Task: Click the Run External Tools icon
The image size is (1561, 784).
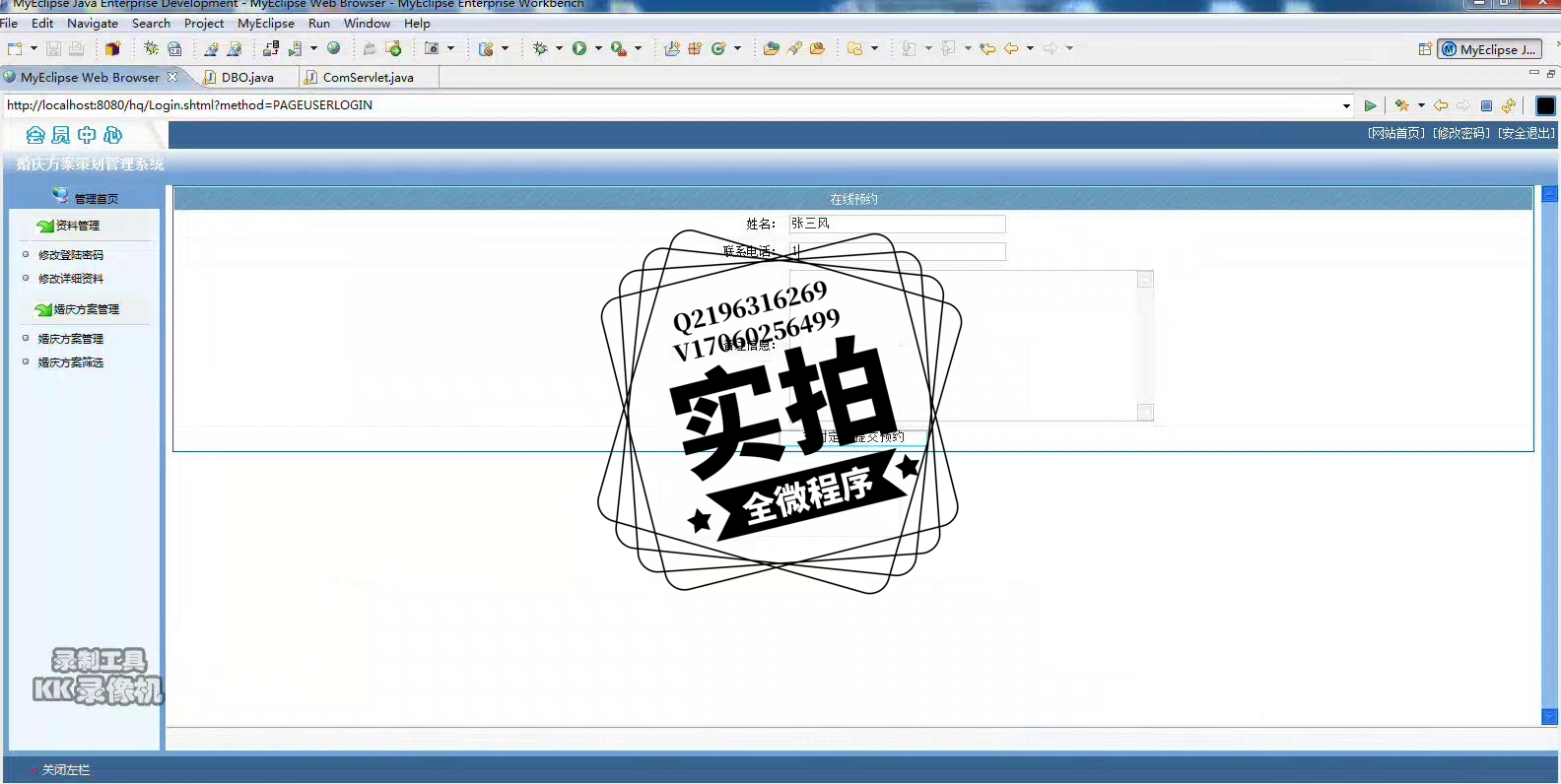Action: point(619,48)
